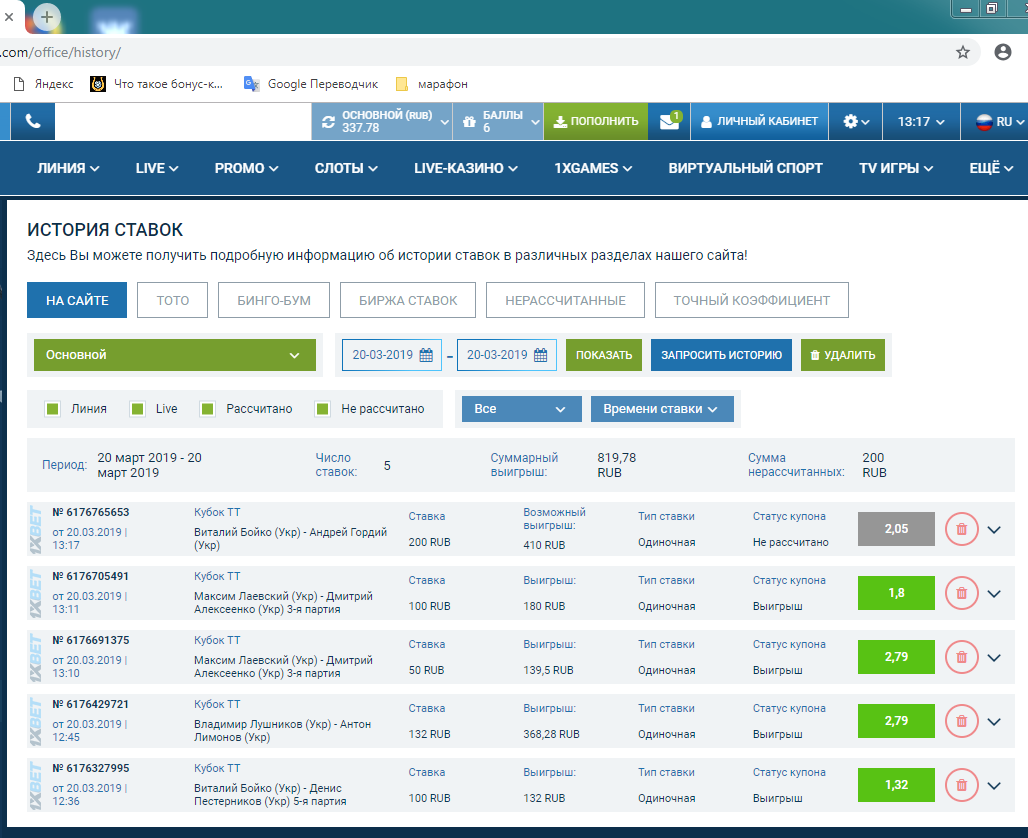1028x838 pixels.
Task: Uncheck the Live filter checkbox
Action: pos(138,409)
